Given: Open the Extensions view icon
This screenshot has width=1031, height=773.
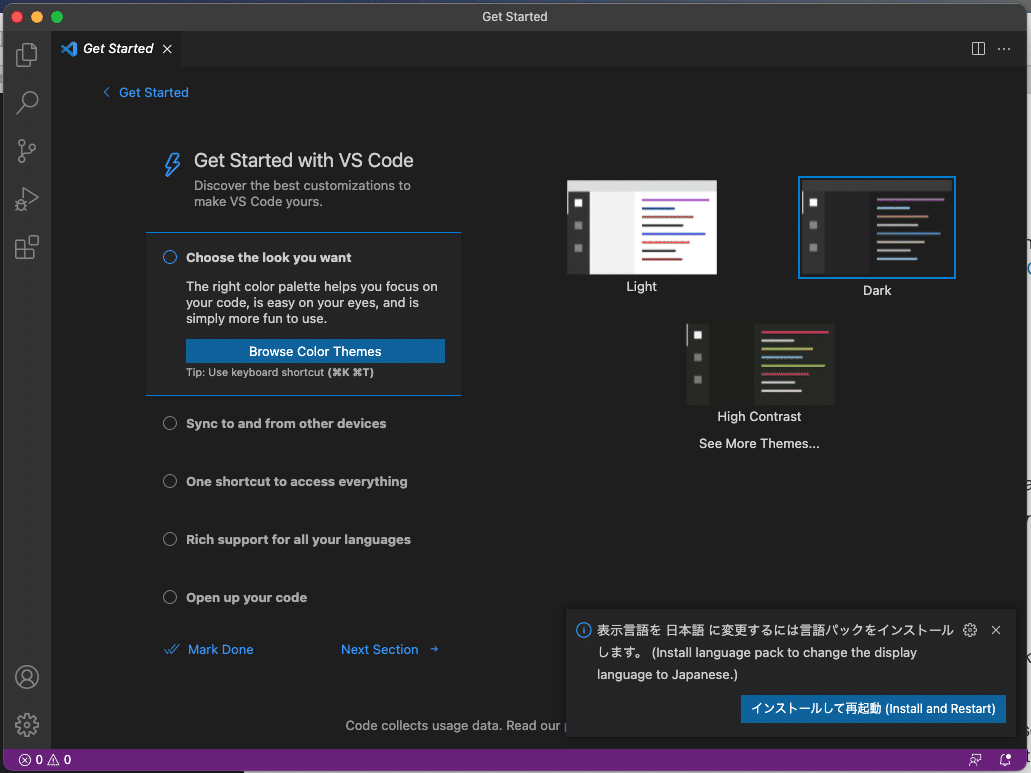Looking at the screenshot, I should (27, 247).
